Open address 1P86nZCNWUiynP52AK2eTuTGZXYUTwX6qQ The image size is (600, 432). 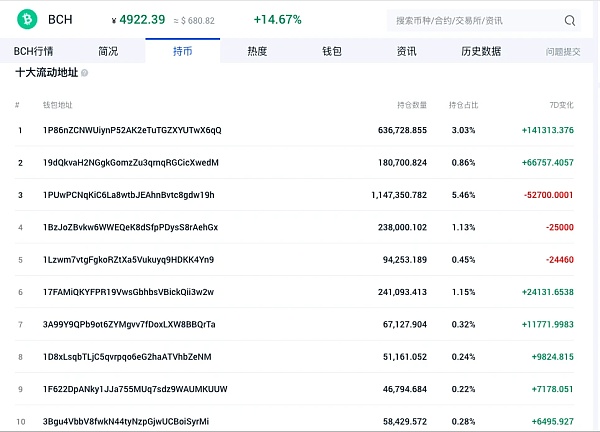tap(132, 130)
